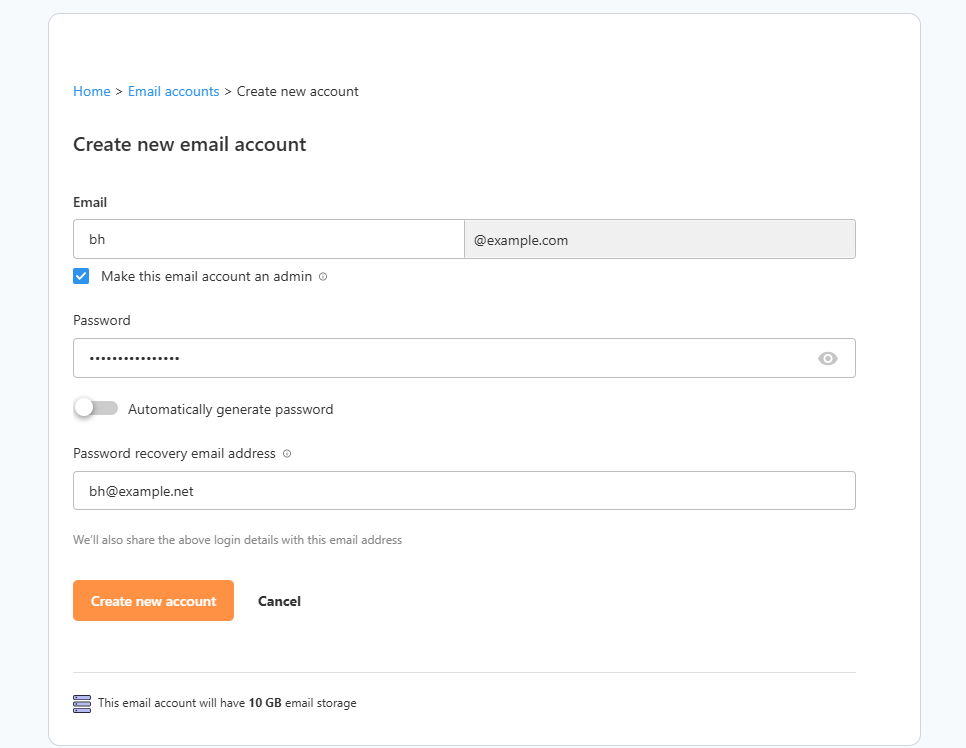Viewport: 966px width, 748px height.
Task: Select the Create new account breadcrumb item
Action: 297,91
